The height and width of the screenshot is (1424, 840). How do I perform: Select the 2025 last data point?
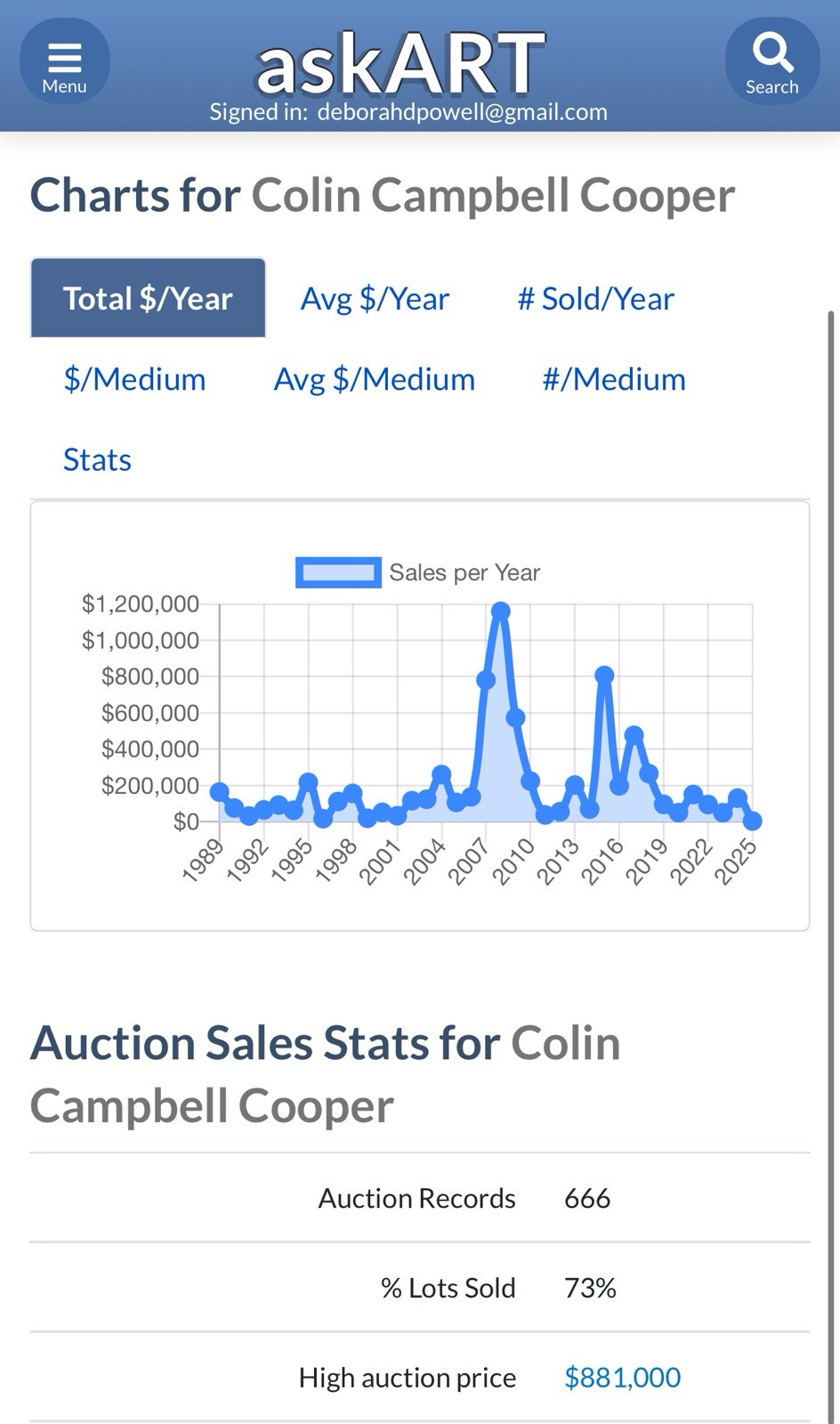click(x=752, y=821)
